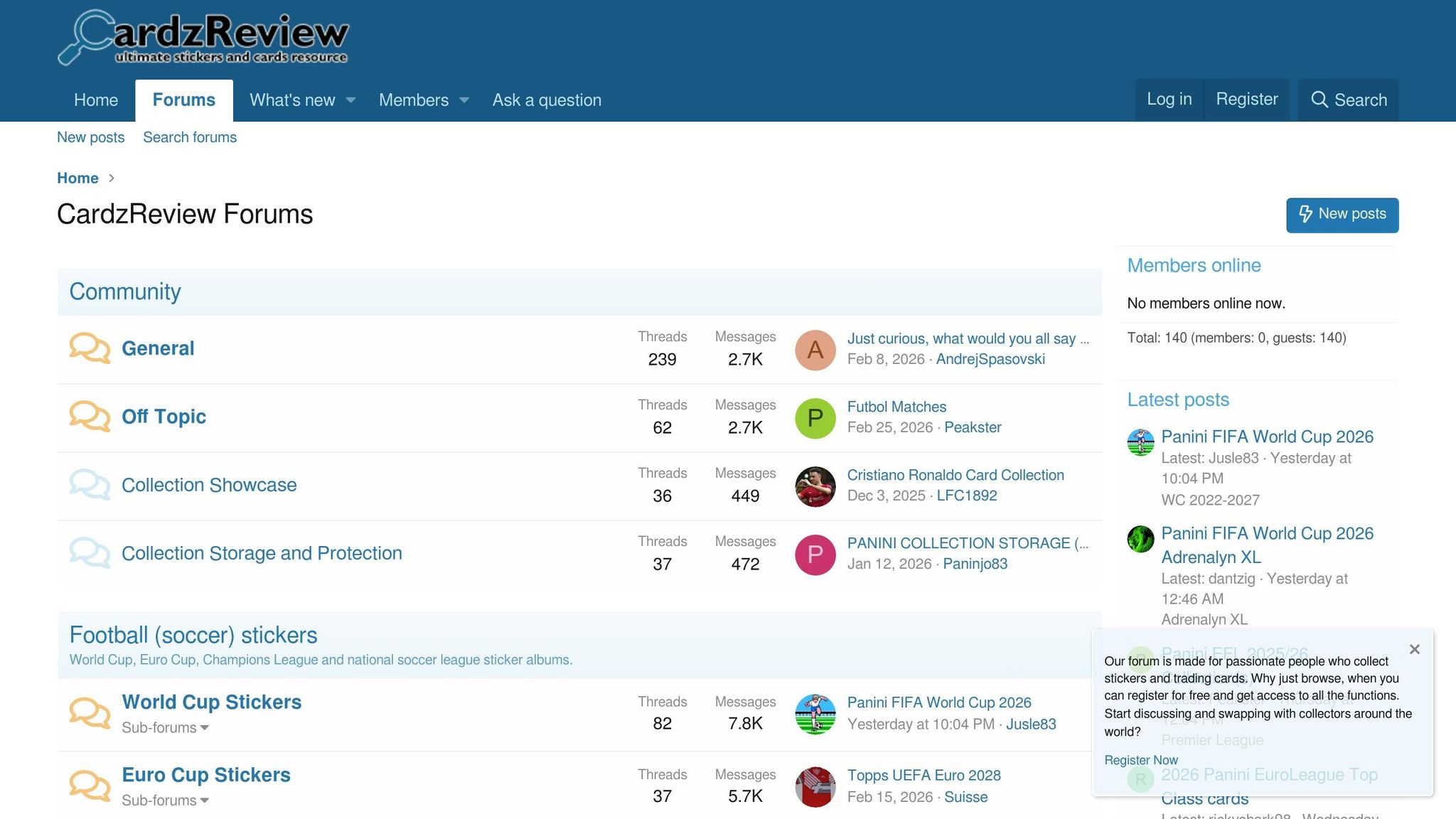Expand the What's new dropdown arrow
The image size is (1456, 819).
click(350, 100)
